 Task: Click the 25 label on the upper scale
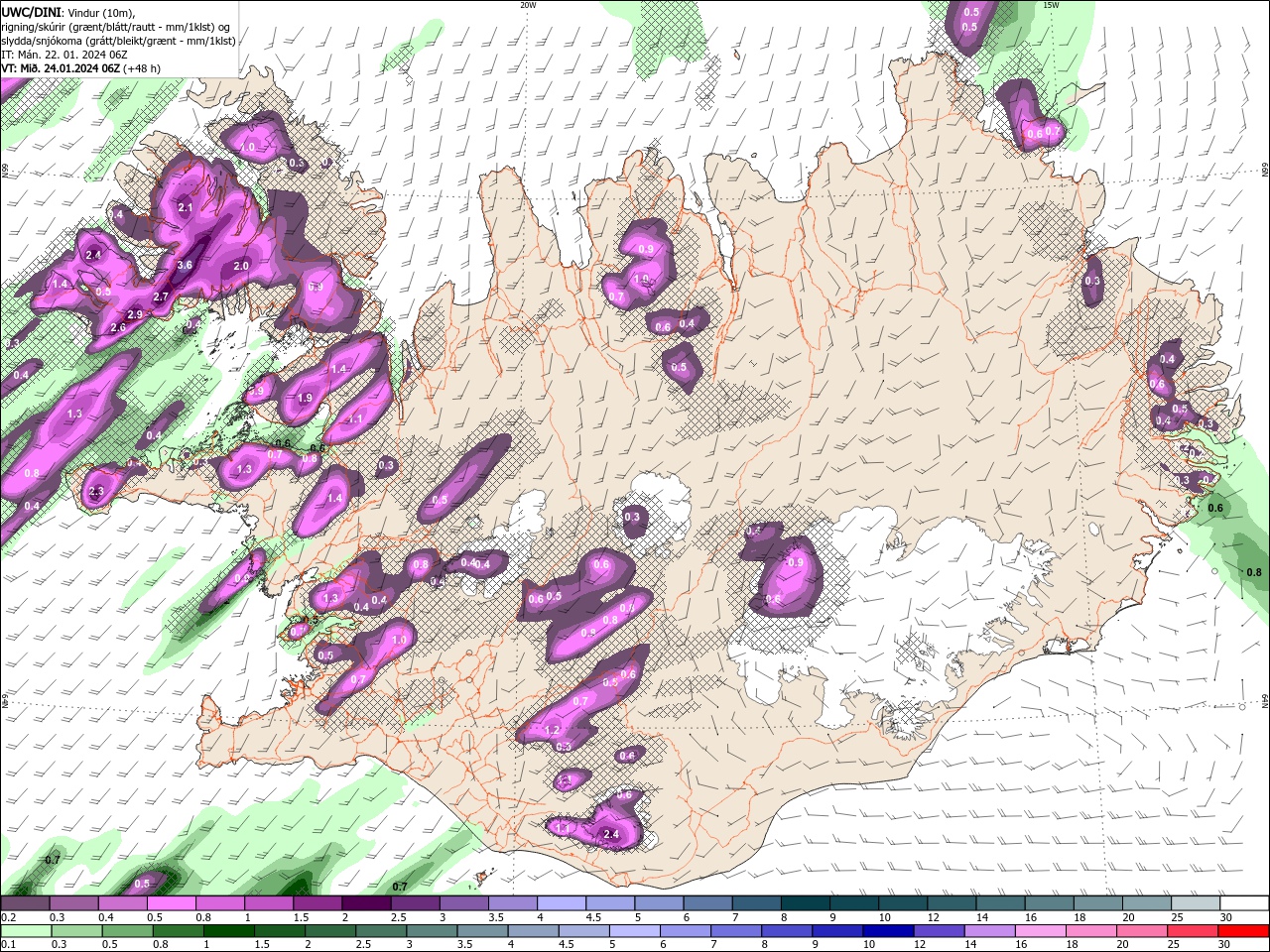point(1177,917)
